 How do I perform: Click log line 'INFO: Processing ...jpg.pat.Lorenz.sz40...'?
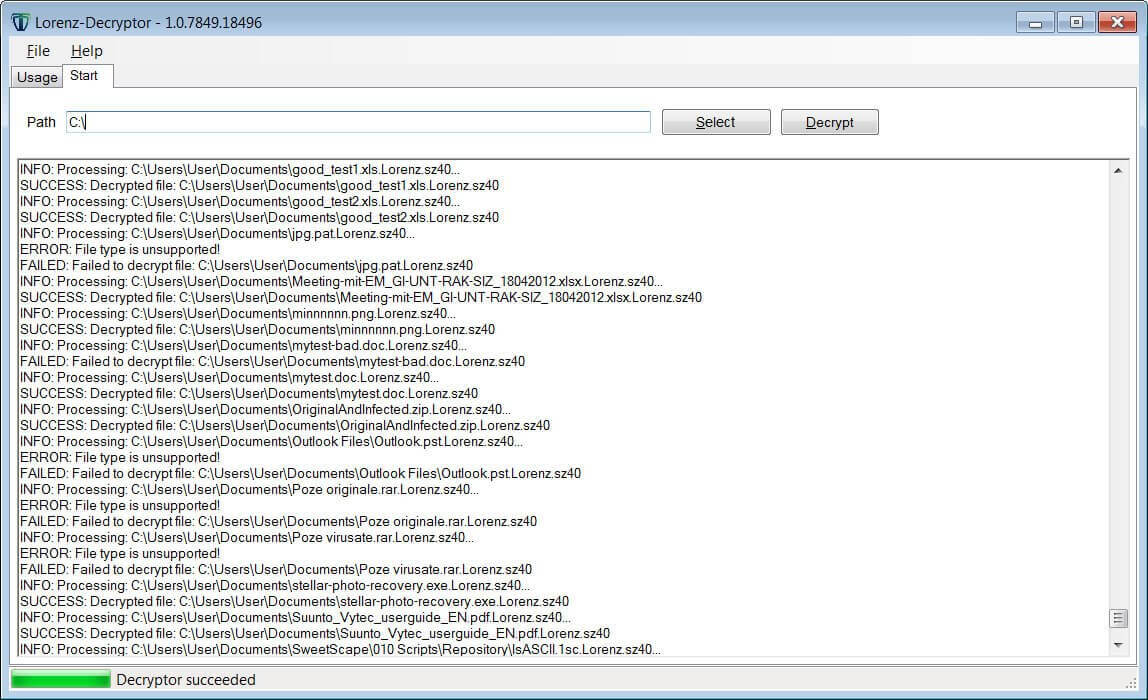click(217, 234)
